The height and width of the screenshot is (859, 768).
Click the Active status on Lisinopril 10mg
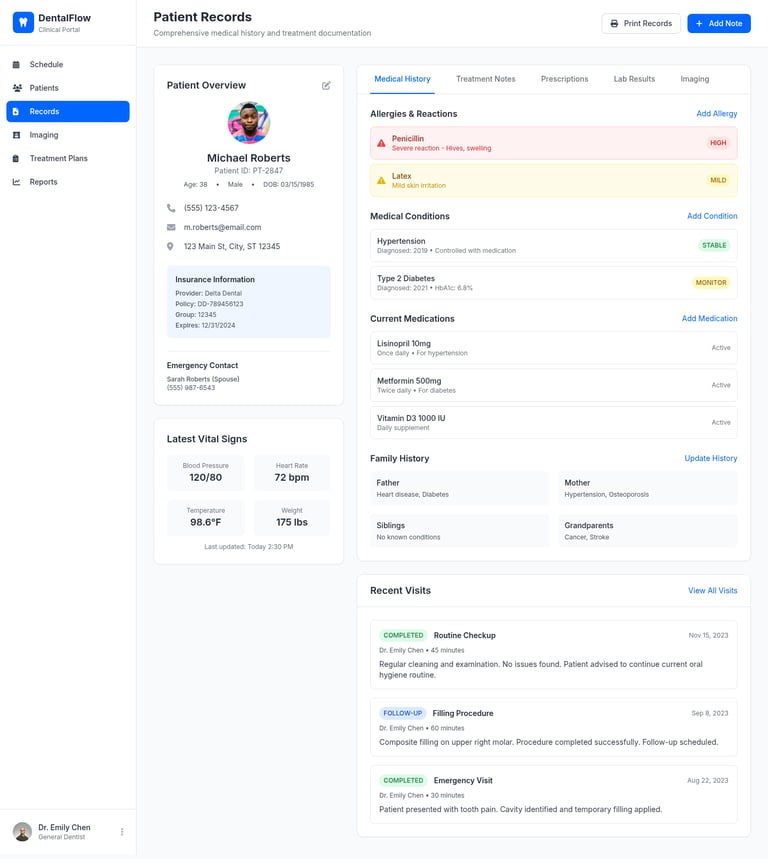721,348
